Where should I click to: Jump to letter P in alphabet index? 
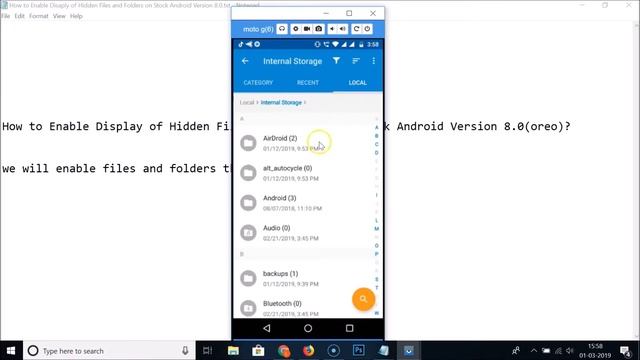tap(376, 254)
